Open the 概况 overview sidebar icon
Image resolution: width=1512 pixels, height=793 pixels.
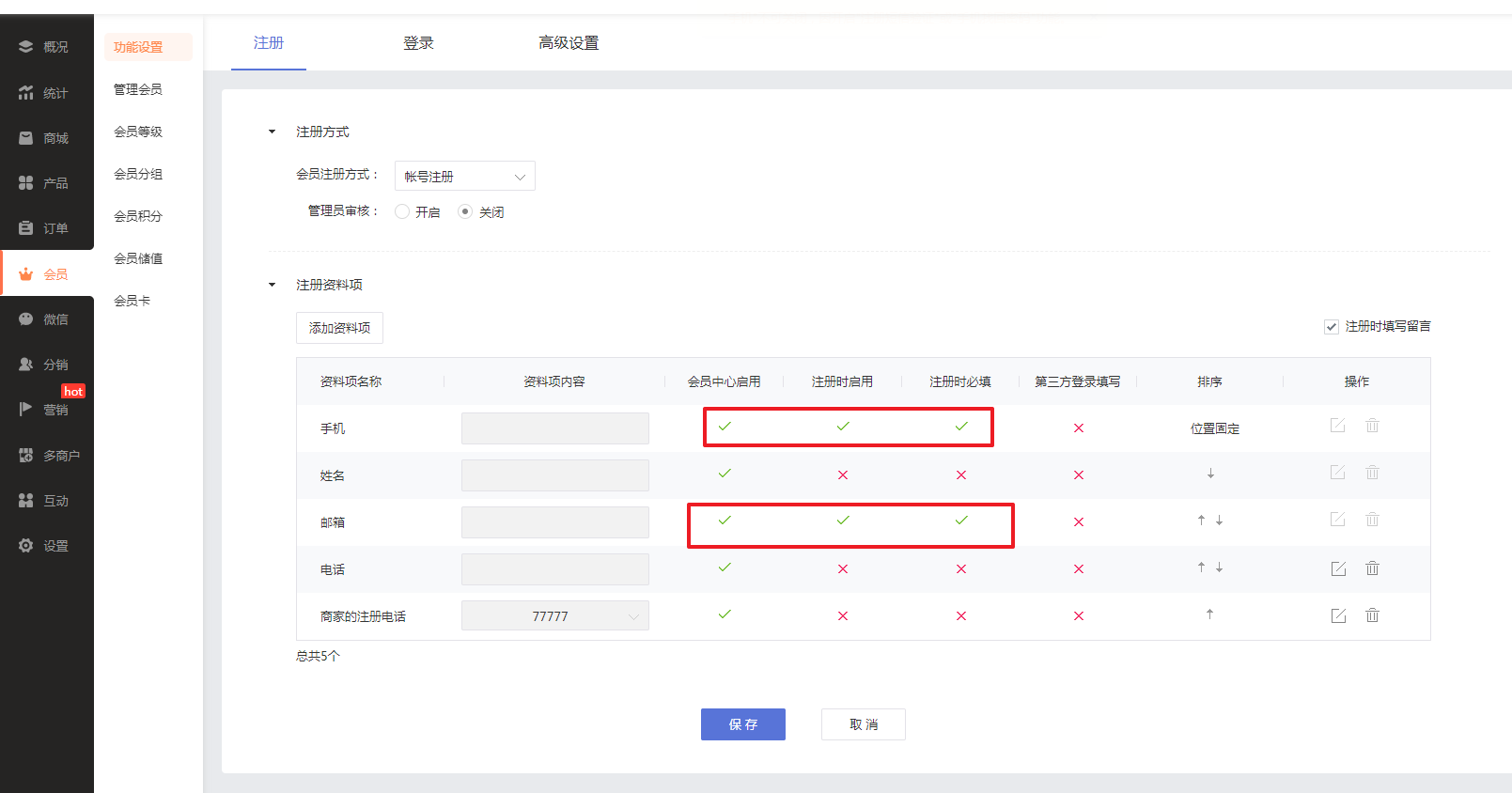[x=25, y=46]
